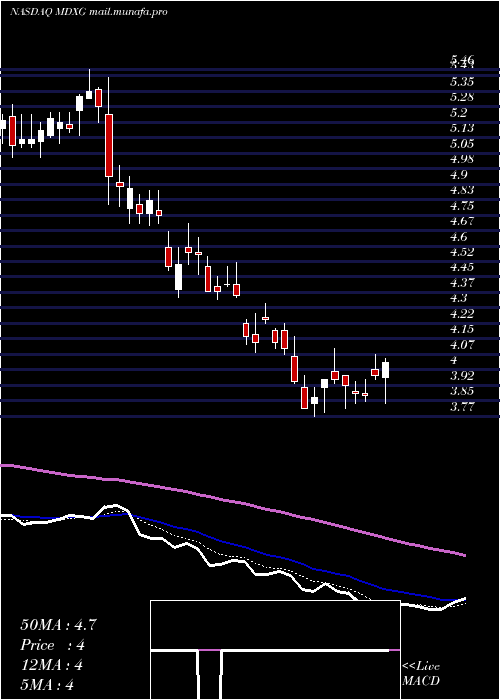The width and height of the screenshot is (500, 700).
Task: Click the 5.28 price axis label
Action: pyautogui.click(x=462, y=97)
